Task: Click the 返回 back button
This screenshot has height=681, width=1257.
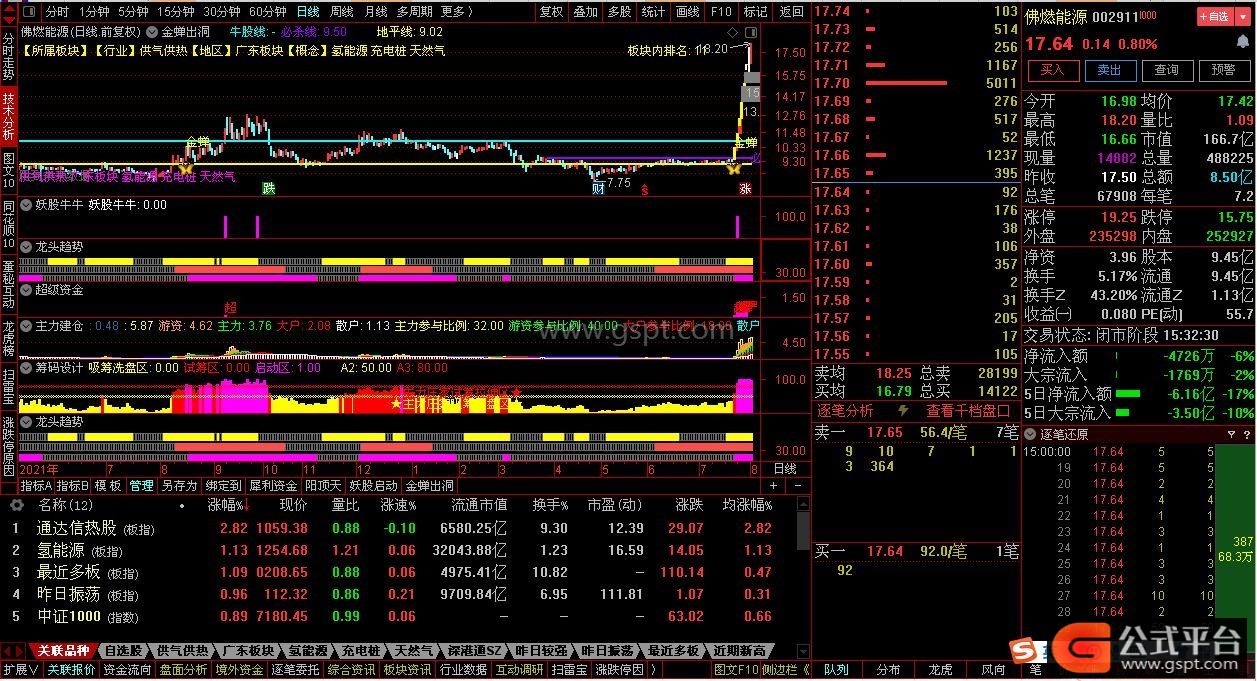Action: (791, 12)
